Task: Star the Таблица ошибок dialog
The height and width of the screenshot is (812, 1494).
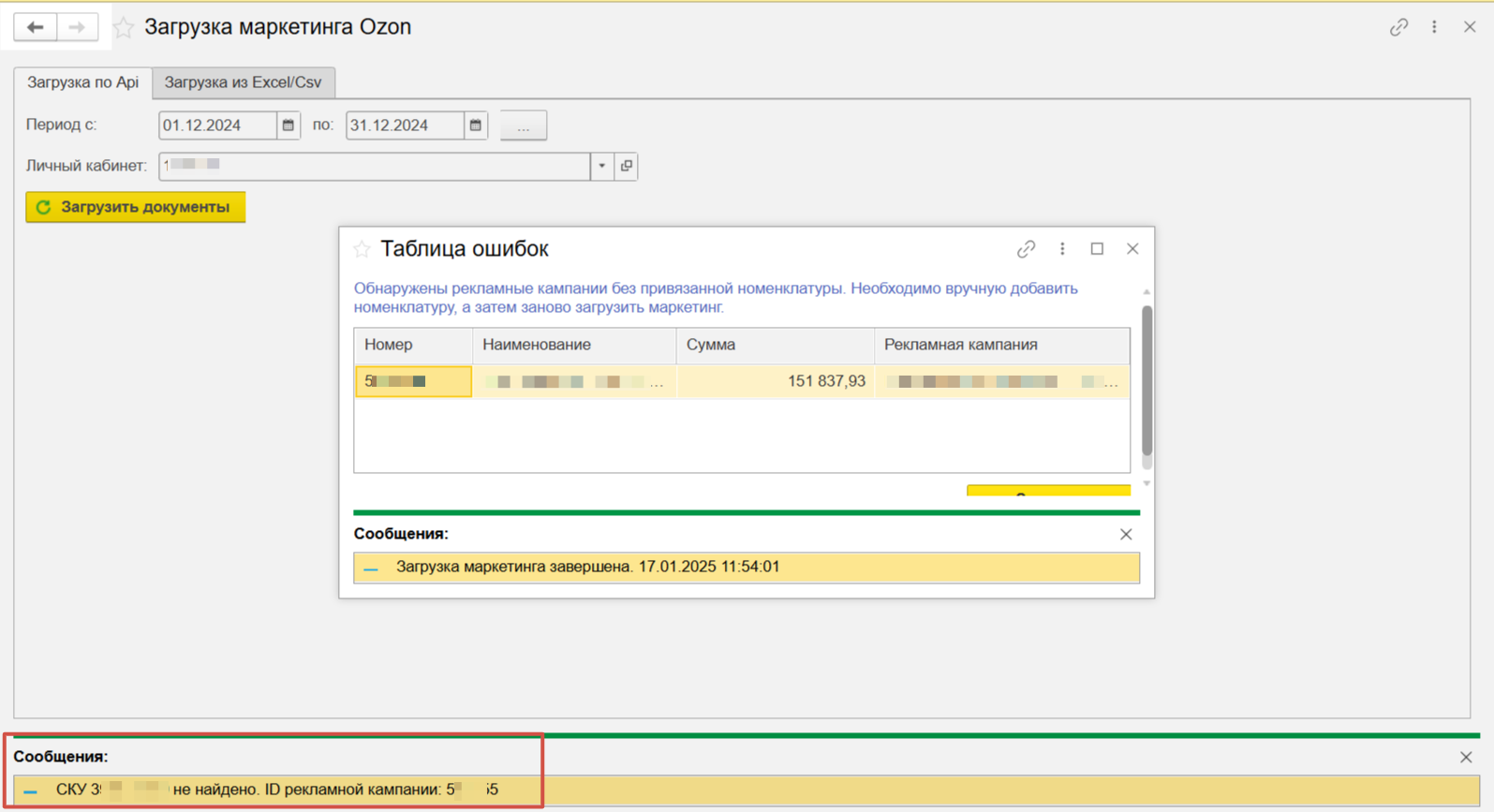Action: click(362, 249)
